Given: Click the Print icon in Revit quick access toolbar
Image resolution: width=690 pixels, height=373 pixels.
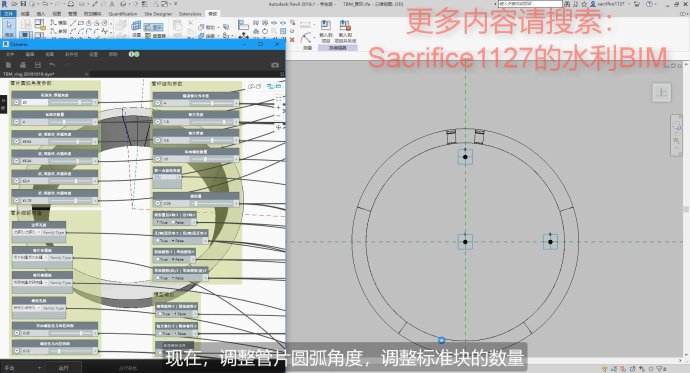Looking at the screenshot, I should tap(71, 4).
